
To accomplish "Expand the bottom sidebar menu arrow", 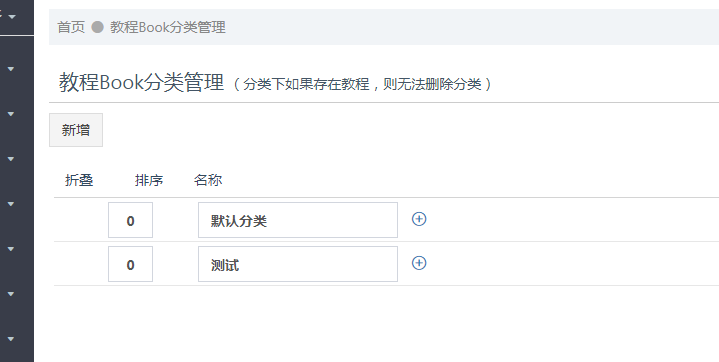I will coord(11,339).
